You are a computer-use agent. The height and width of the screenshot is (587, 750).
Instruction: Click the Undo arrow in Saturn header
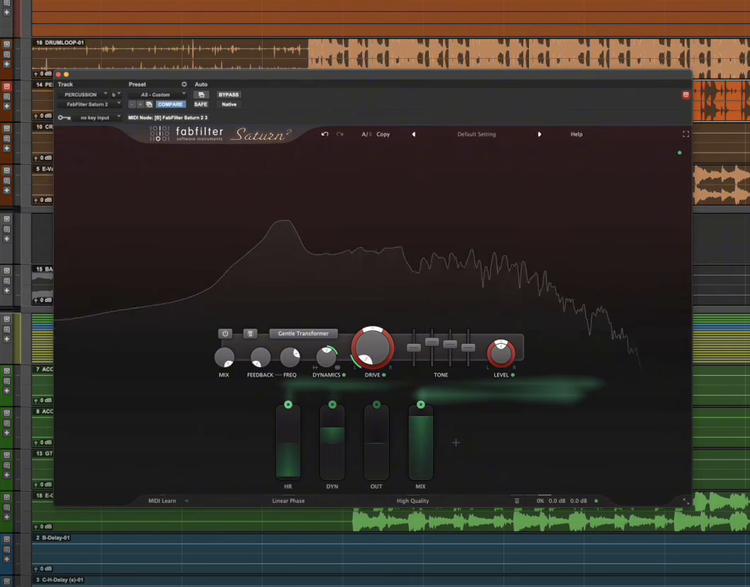[x=325, y=134]
